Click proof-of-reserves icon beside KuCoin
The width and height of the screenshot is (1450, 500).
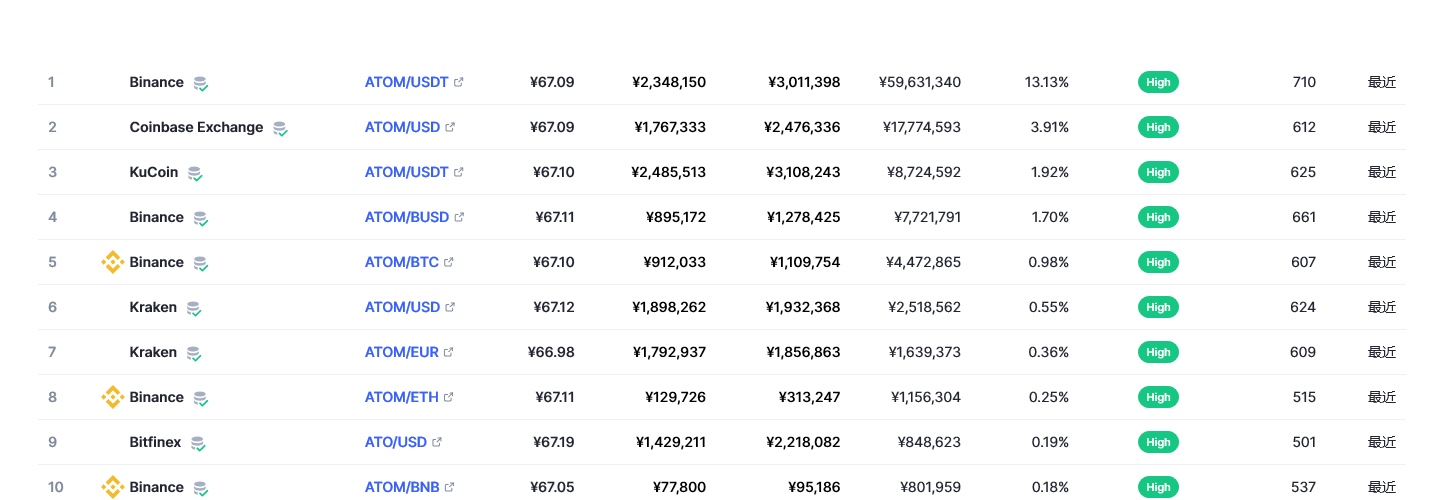coord(195,173)
